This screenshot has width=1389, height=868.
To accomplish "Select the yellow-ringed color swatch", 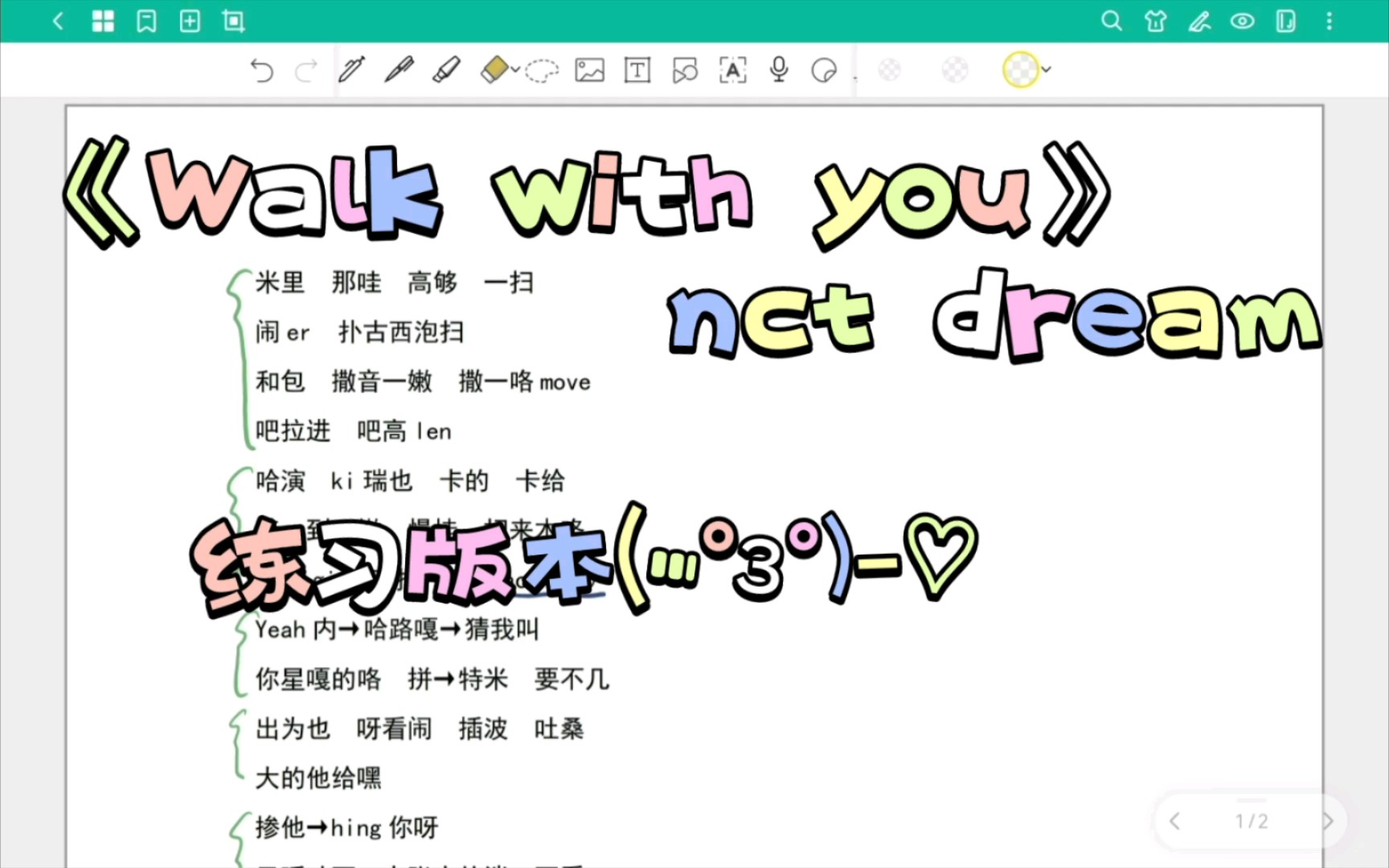I will pyautogui.click(x=1021, y=70).
